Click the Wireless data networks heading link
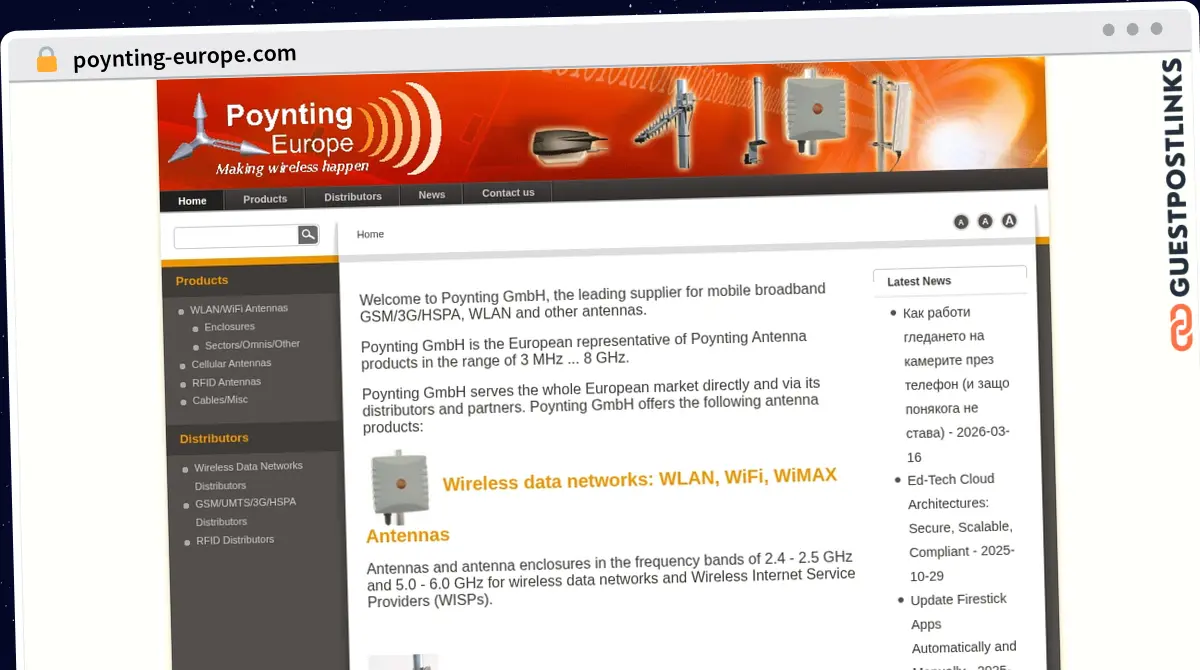Image resolution: width=1200 pixels, height=670 pixels. [602, 505]
